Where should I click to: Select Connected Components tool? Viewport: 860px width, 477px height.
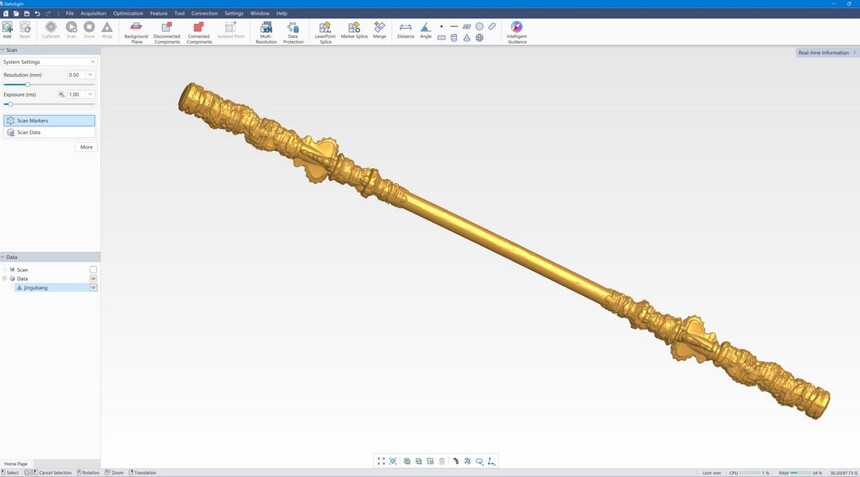click(199, 32)
